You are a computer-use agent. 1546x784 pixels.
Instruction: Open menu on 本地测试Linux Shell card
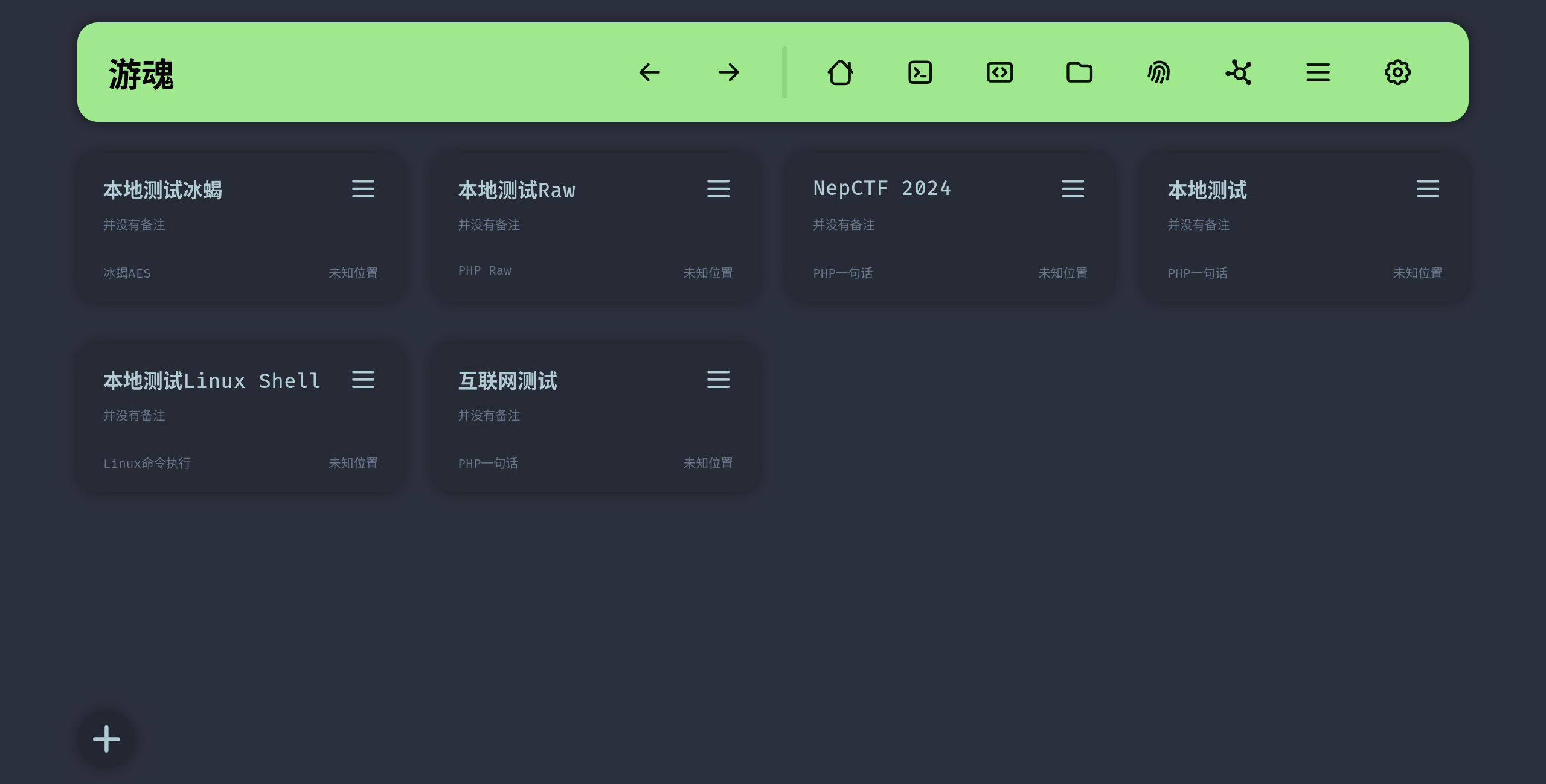(364, 380)
